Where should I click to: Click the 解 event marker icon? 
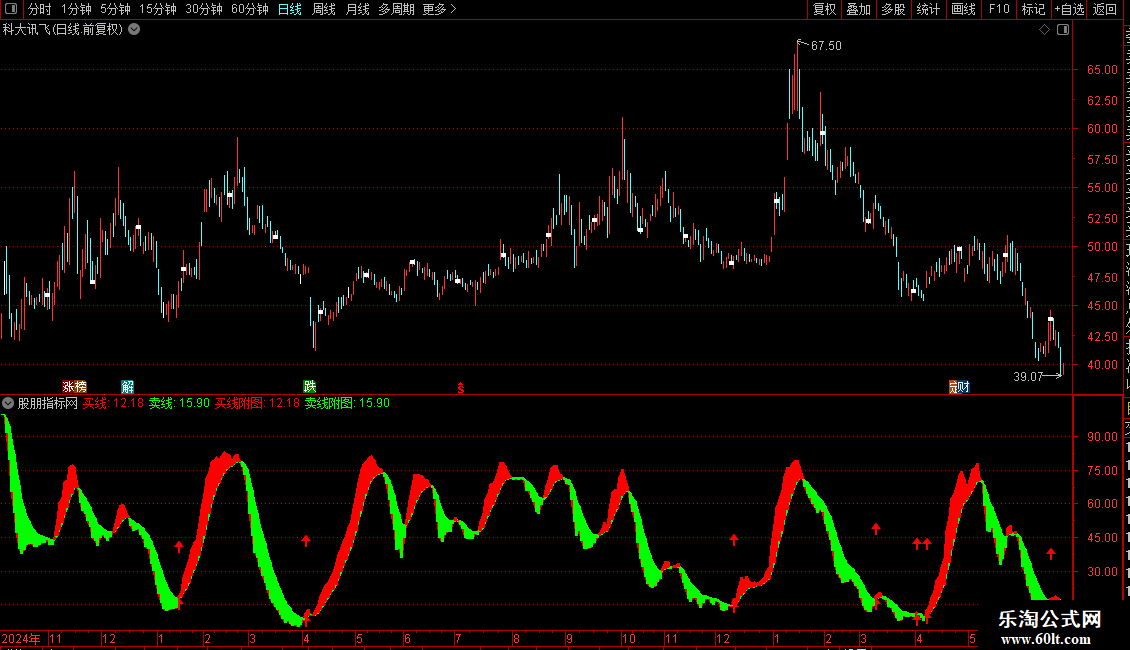(128, 387)
